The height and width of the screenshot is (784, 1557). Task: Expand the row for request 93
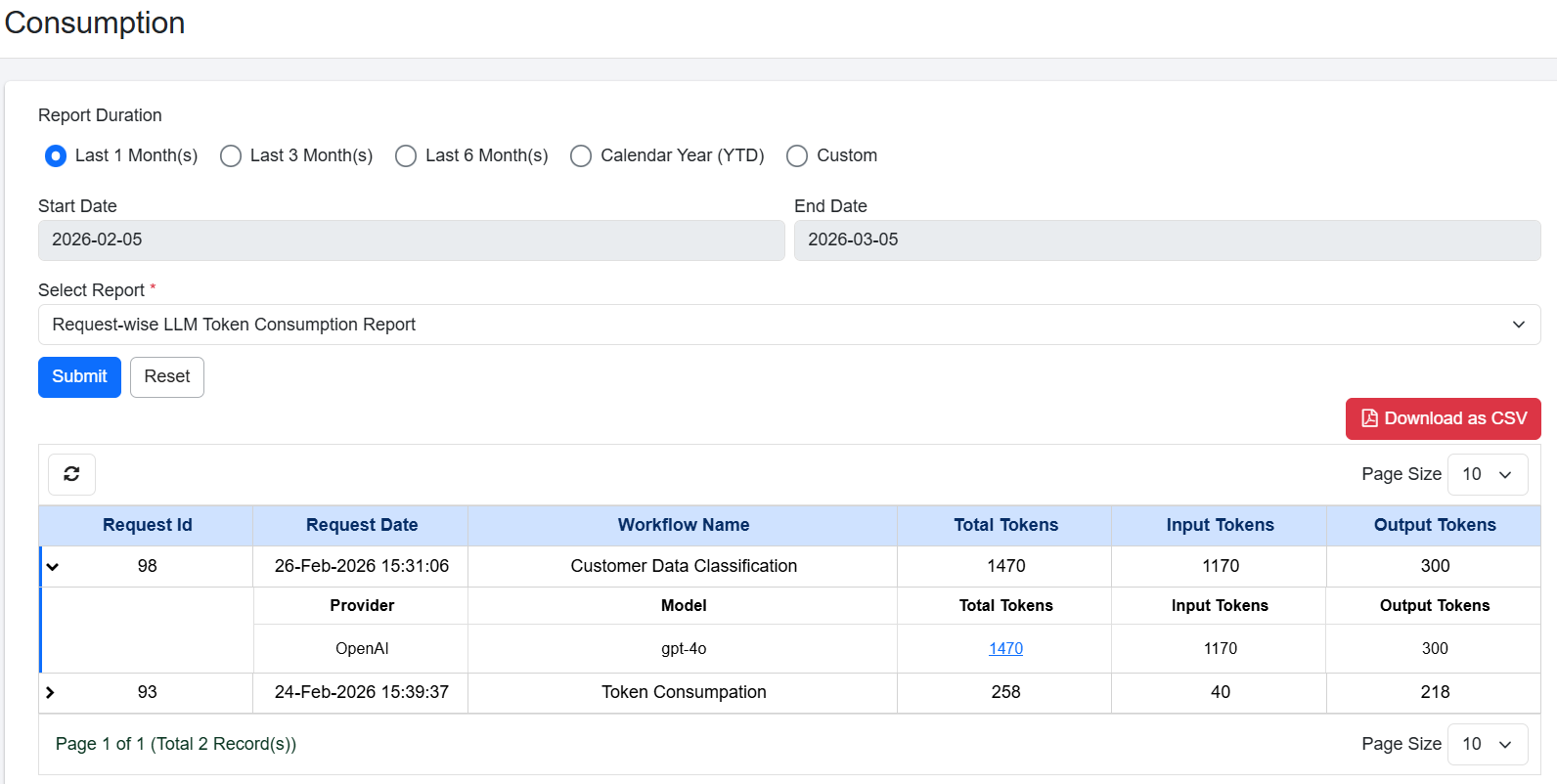pos(50,692)
